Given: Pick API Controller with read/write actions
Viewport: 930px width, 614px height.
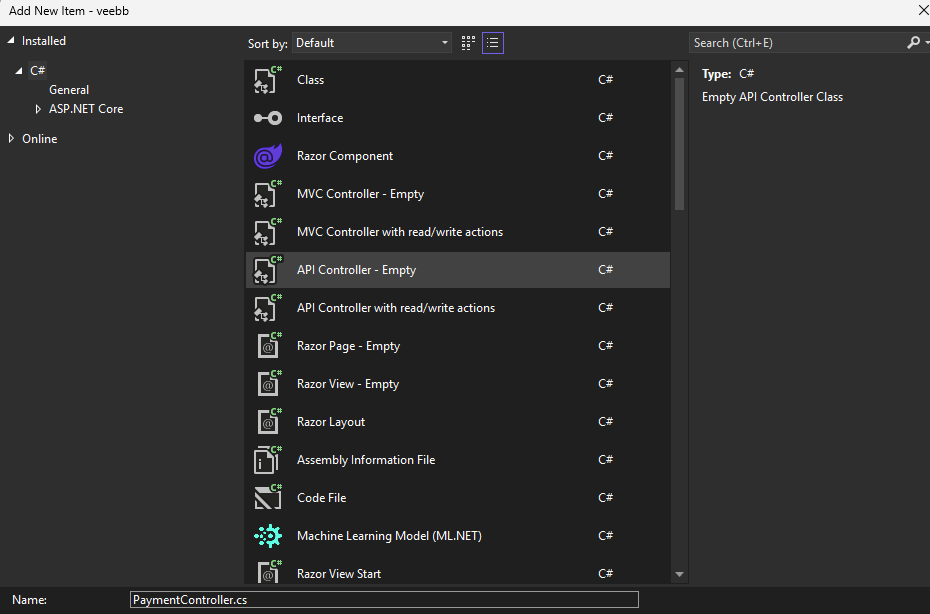Looking at the screenshot, I should [395, 308].
